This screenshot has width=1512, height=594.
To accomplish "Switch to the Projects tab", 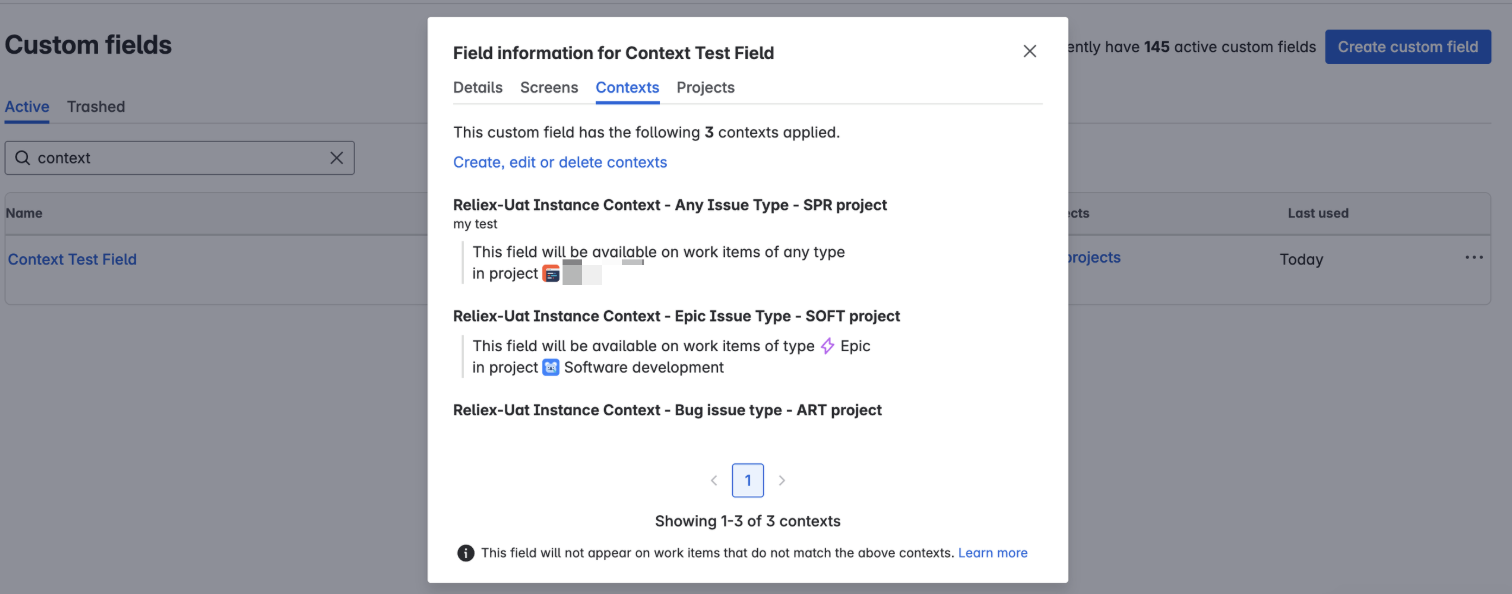I will click(705, 88).
